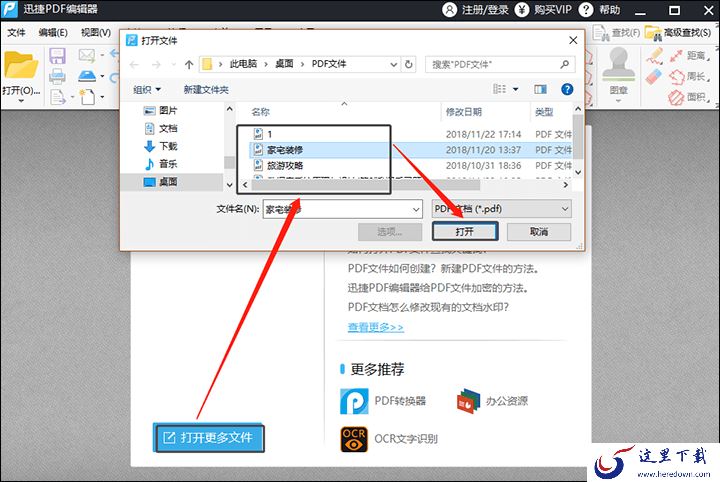Open the dropdown arrow under 打开(O)...
Image resolution: width=720 pixels, height=482 pixels.
[x=21, y=101]
